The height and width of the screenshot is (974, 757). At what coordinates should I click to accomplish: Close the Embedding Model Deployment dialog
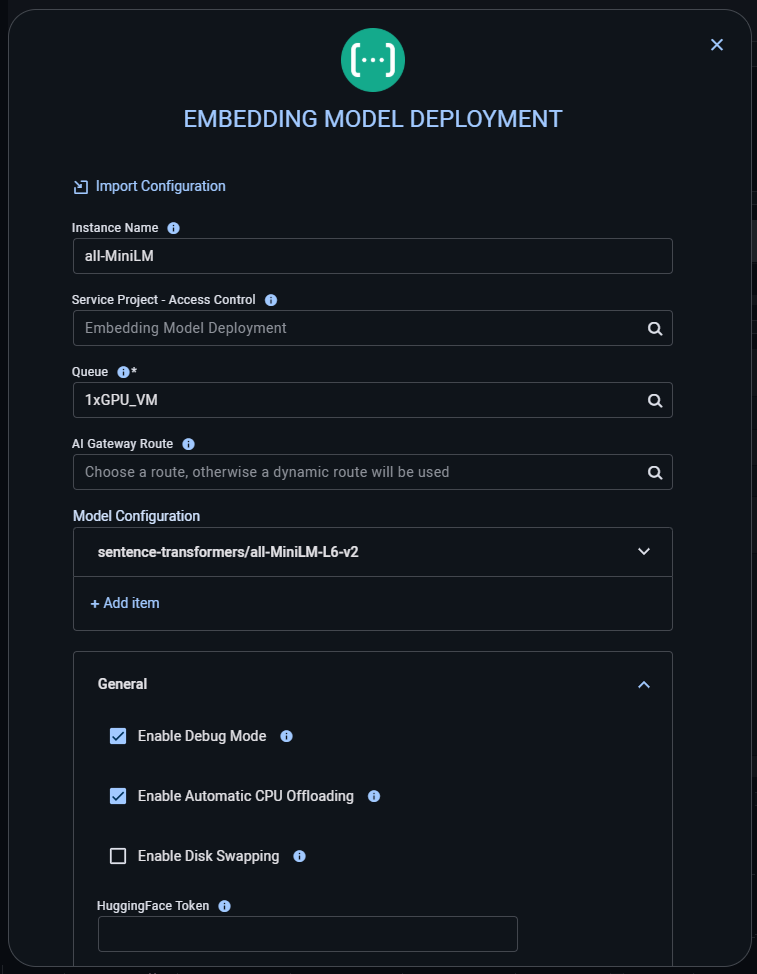point(716,44)
